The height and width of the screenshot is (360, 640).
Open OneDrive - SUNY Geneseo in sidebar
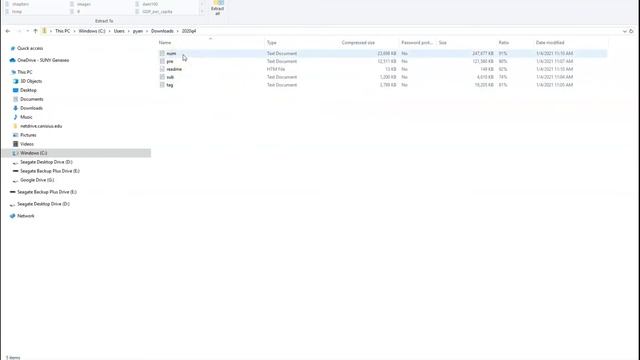(x=43, y=60)
